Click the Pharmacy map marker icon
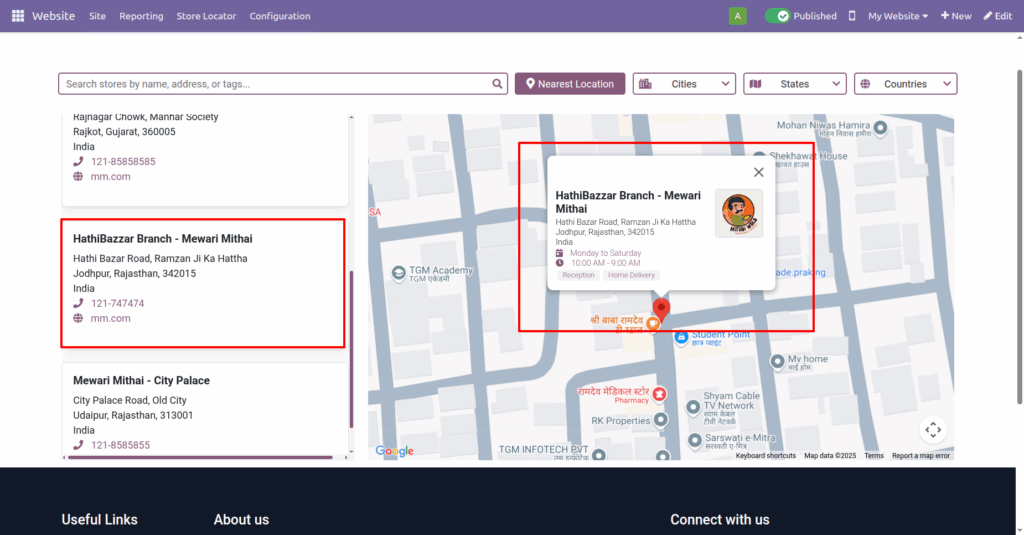The height and width of the screenshot is (535, 1024). [660, 394]
